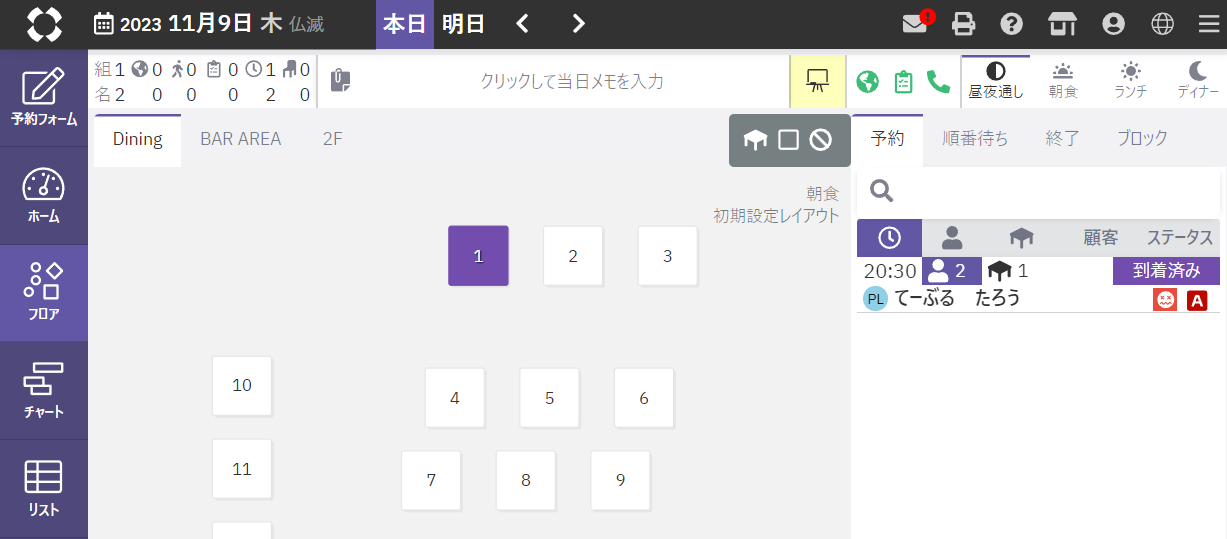Select table 4
This screenshot has width=1227, height=539.
455,398
